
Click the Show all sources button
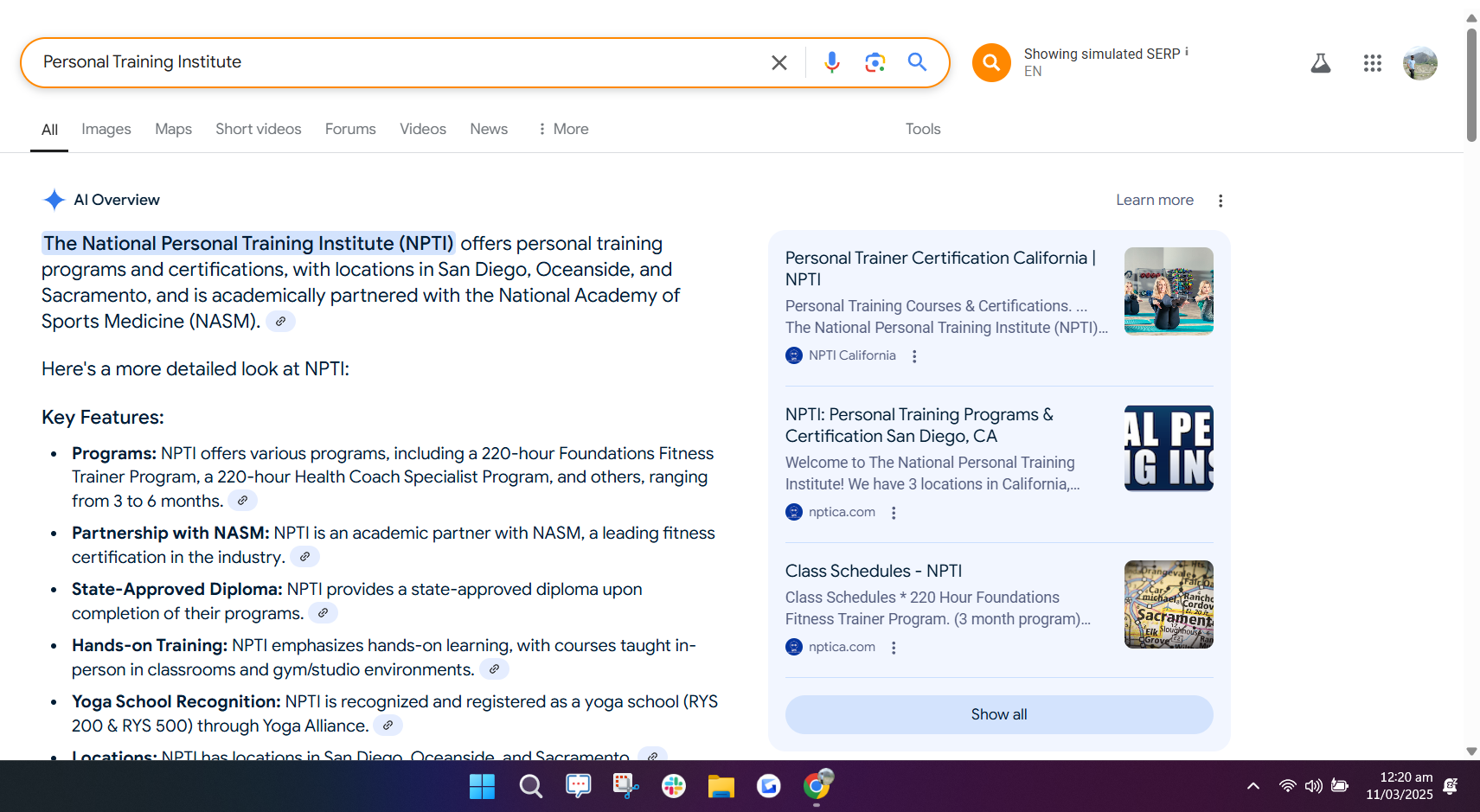click(999, 714)
